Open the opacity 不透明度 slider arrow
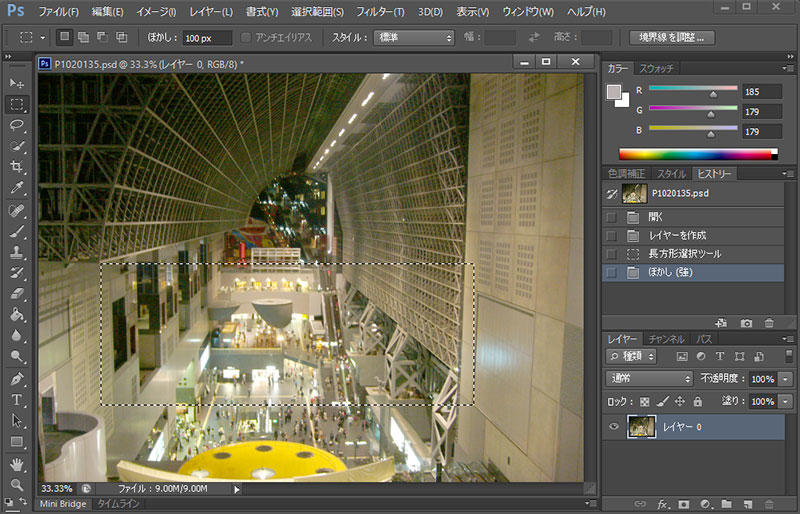800x514 pixels. (x=785, y=379)
